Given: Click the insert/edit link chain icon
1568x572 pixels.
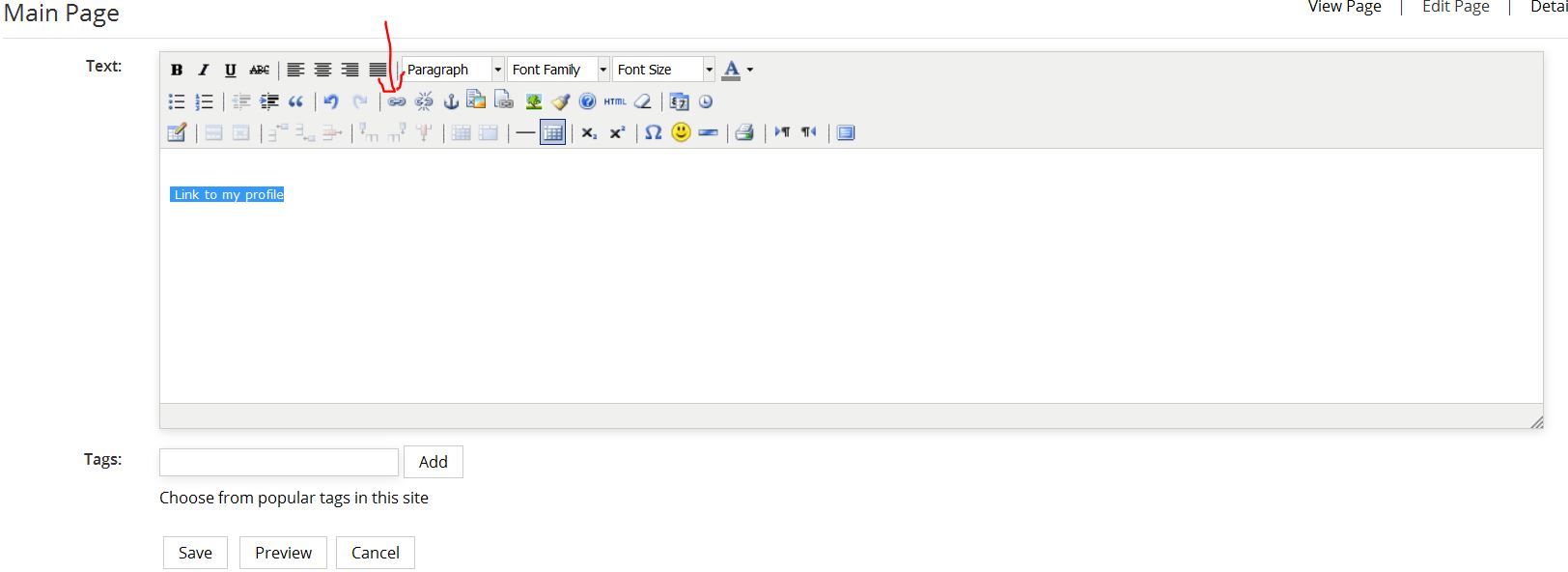Looking at the screenshot, I should [x=397, y=101].
